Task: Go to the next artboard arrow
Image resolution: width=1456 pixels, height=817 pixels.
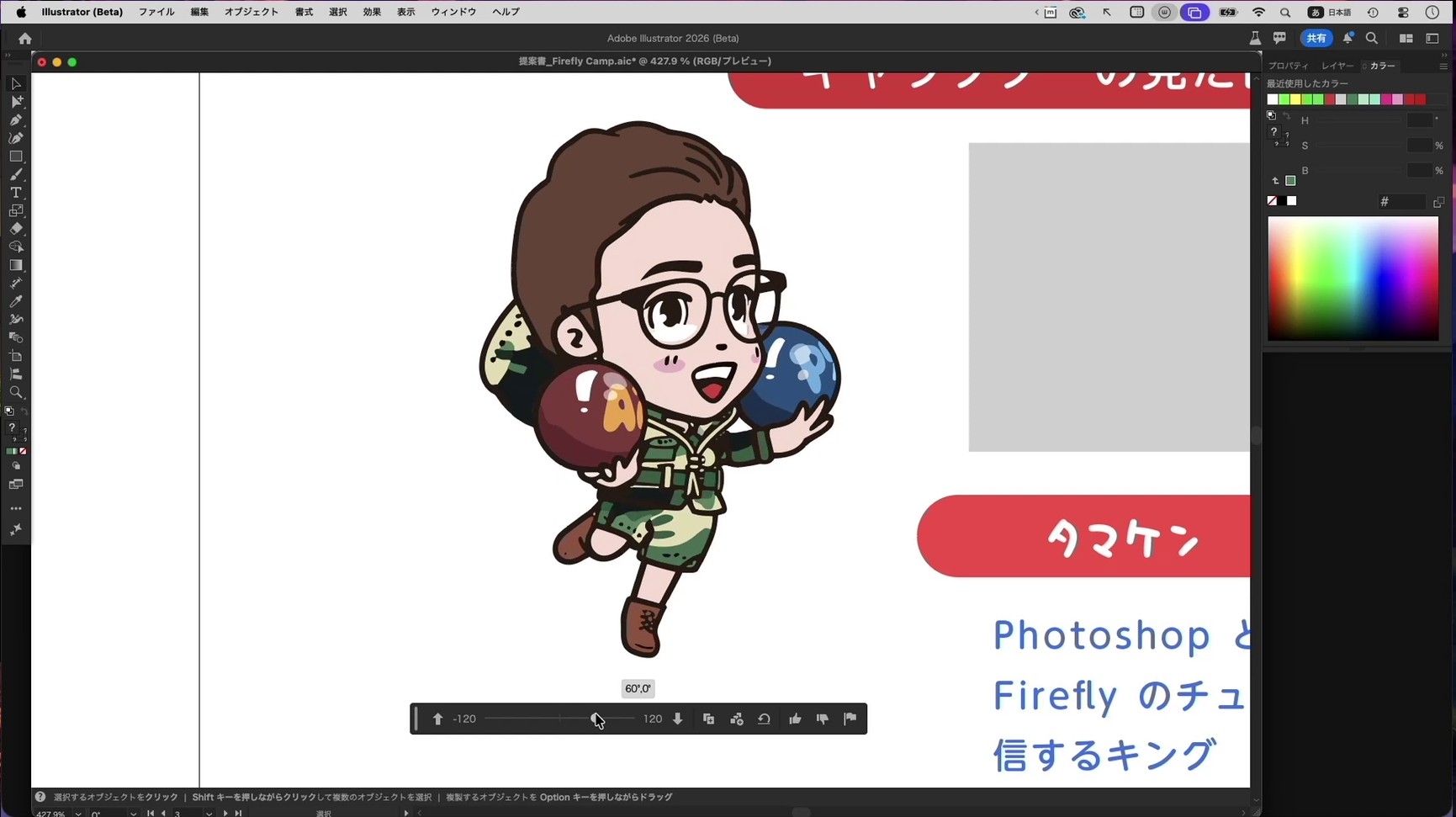Action: click(225, 814)
